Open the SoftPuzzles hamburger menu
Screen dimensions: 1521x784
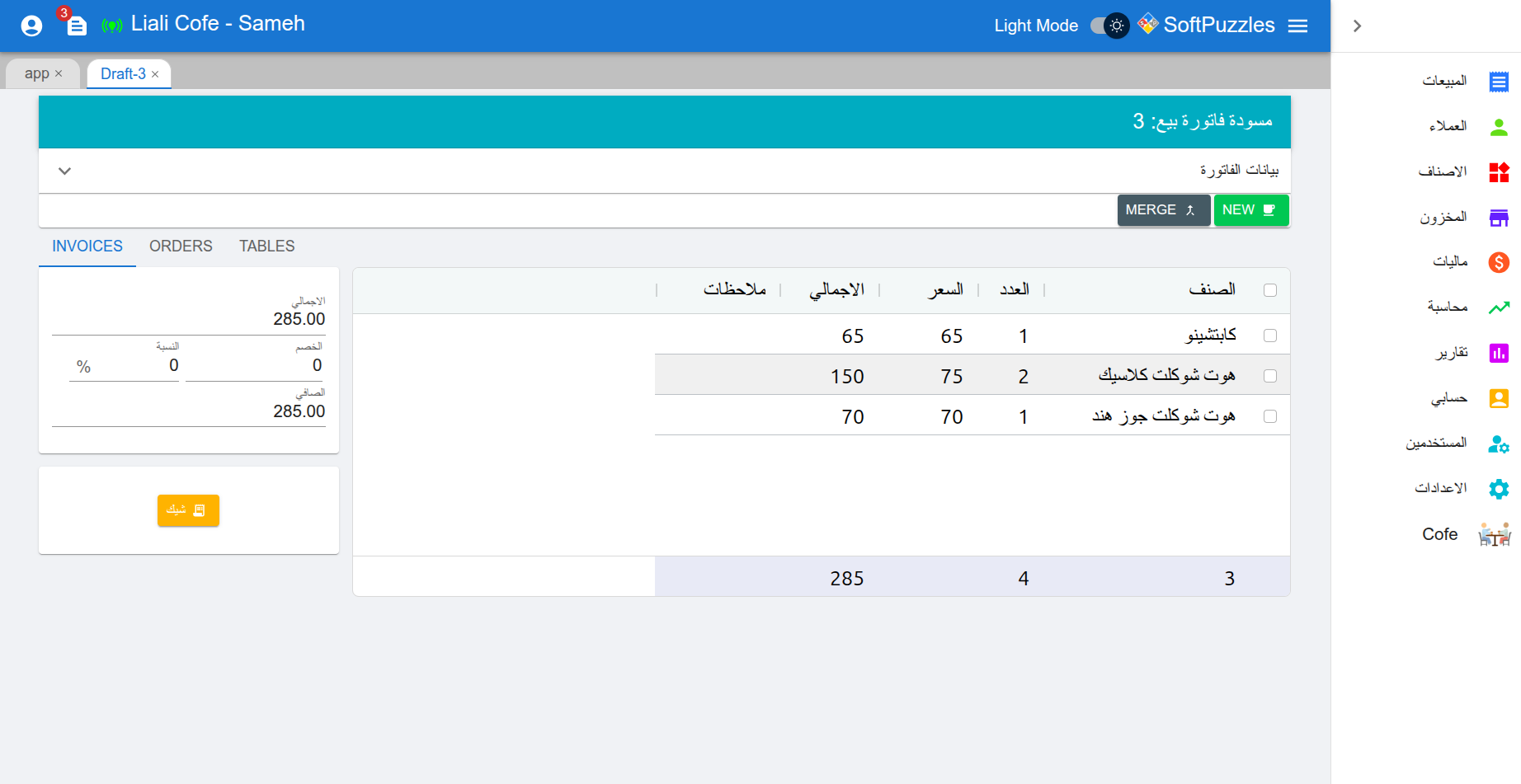click(1297, 26)
